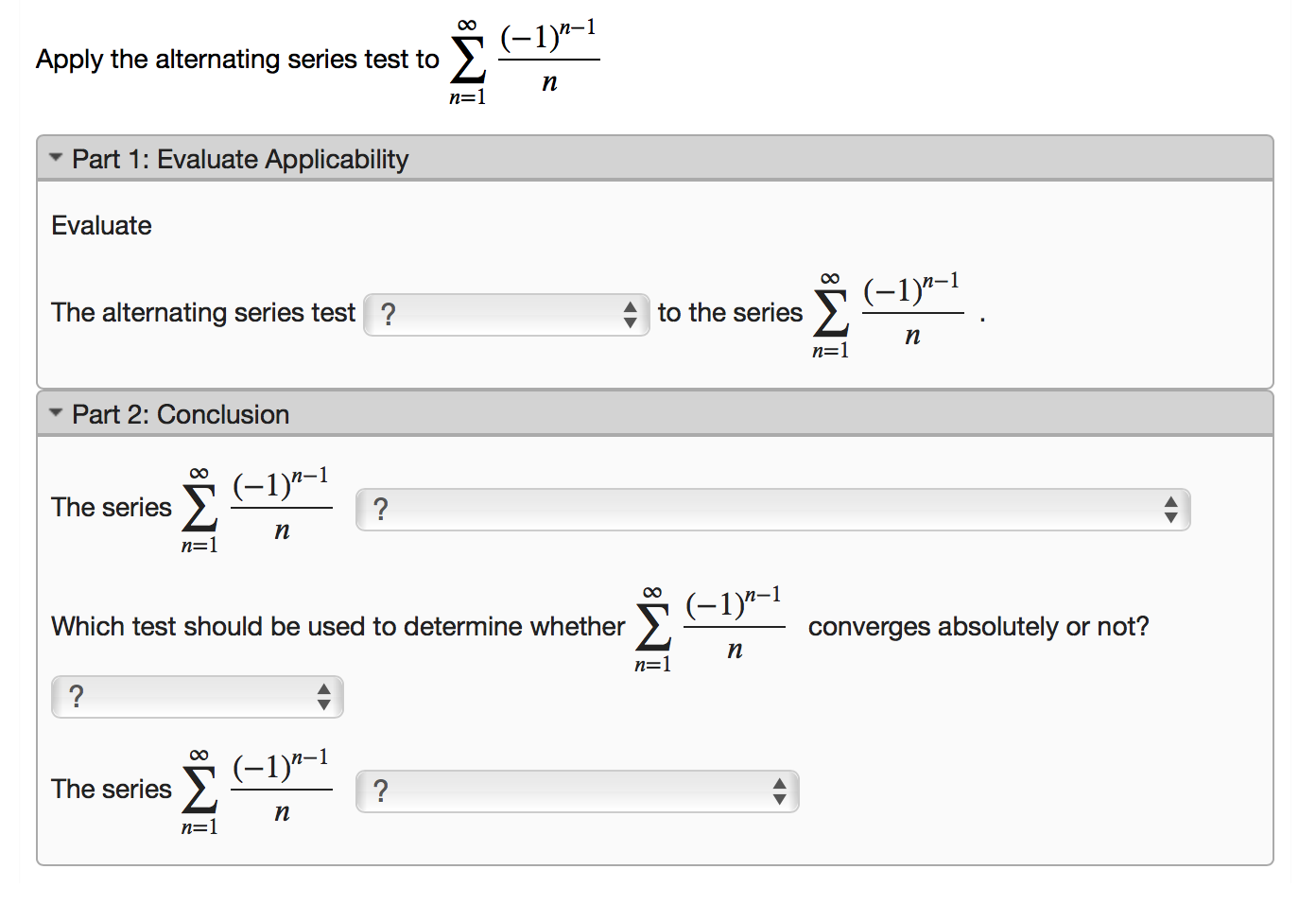Click the arrows on the test-selection dropdown
This screenshot has width=1316, height=904.
point(323,697)
